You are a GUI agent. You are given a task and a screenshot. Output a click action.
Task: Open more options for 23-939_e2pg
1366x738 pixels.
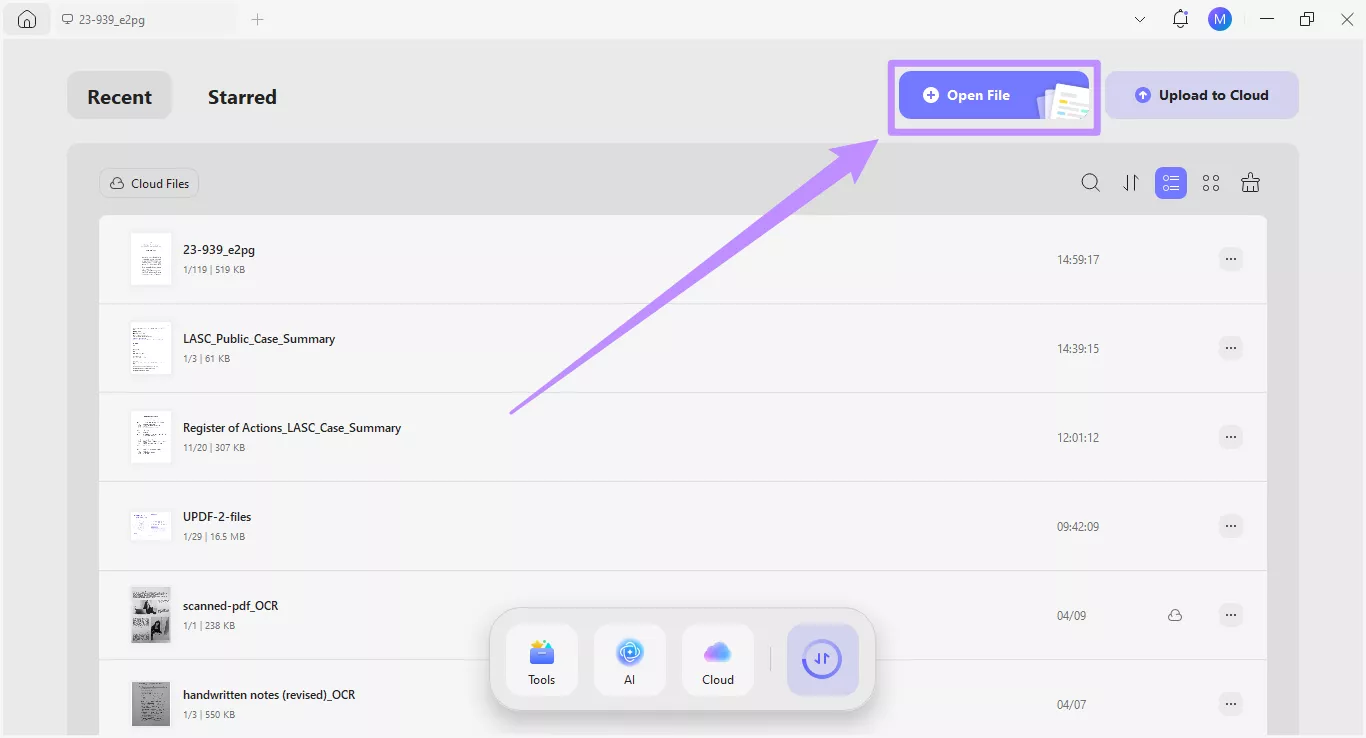point(1231,259)
